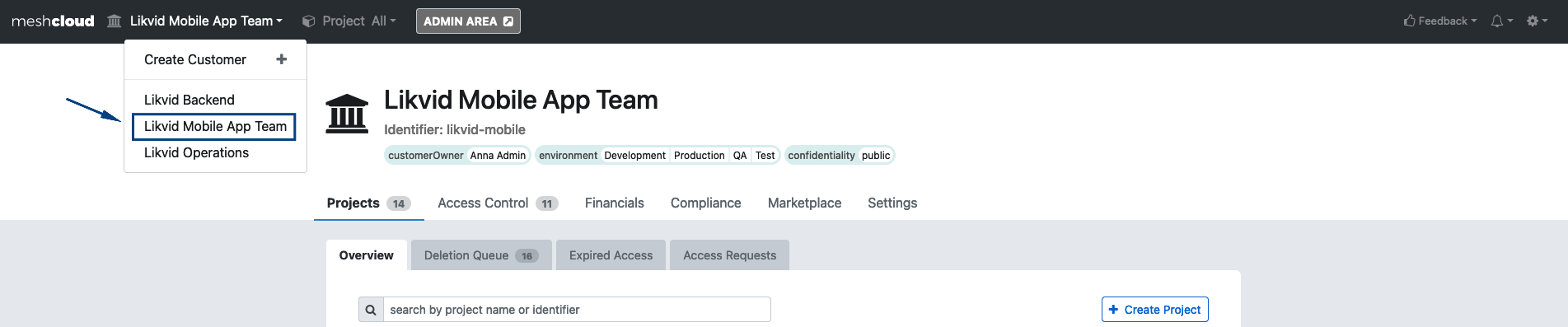Viewport: 1568px width, 327px height.
Task: Click the environment Development tag value
Action: pyautogui.click(x=634, y=155)
